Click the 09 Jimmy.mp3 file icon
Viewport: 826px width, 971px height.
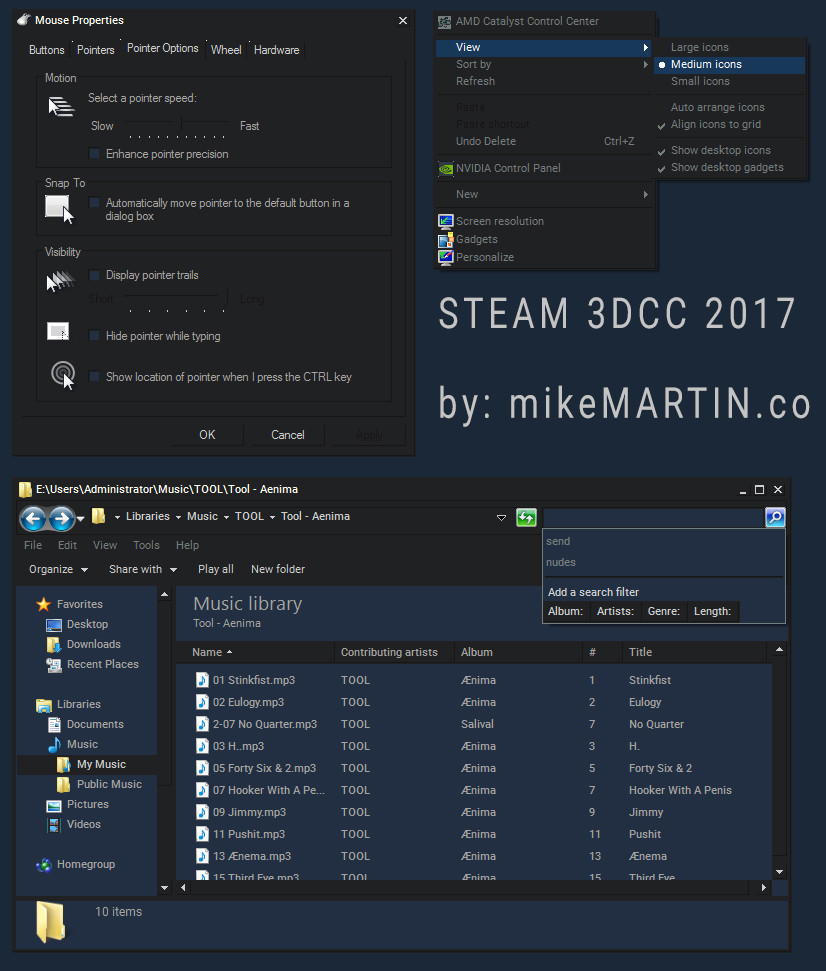tap(202, 812)
